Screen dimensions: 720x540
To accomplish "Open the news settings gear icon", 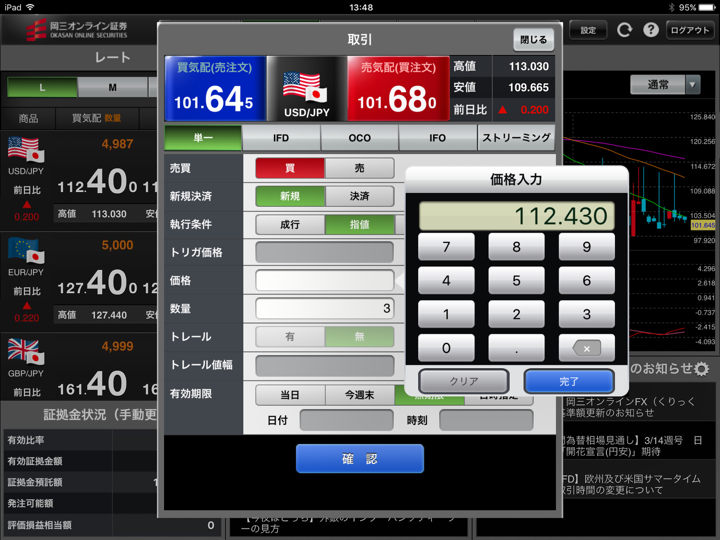I will pyautogui.click(x=701, y=369).
